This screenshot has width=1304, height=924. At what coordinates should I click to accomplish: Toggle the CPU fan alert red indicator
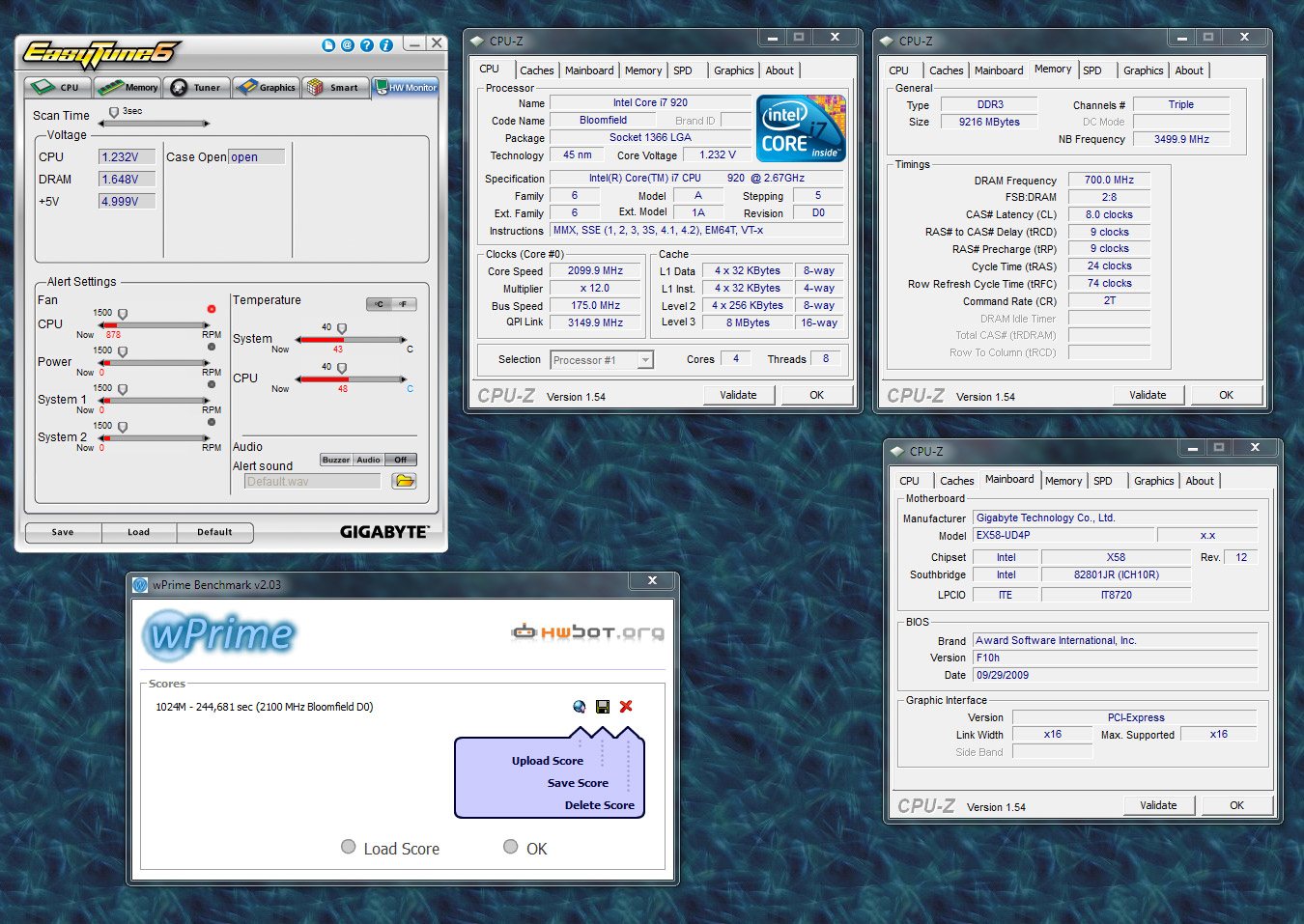(x=212, y=309)
